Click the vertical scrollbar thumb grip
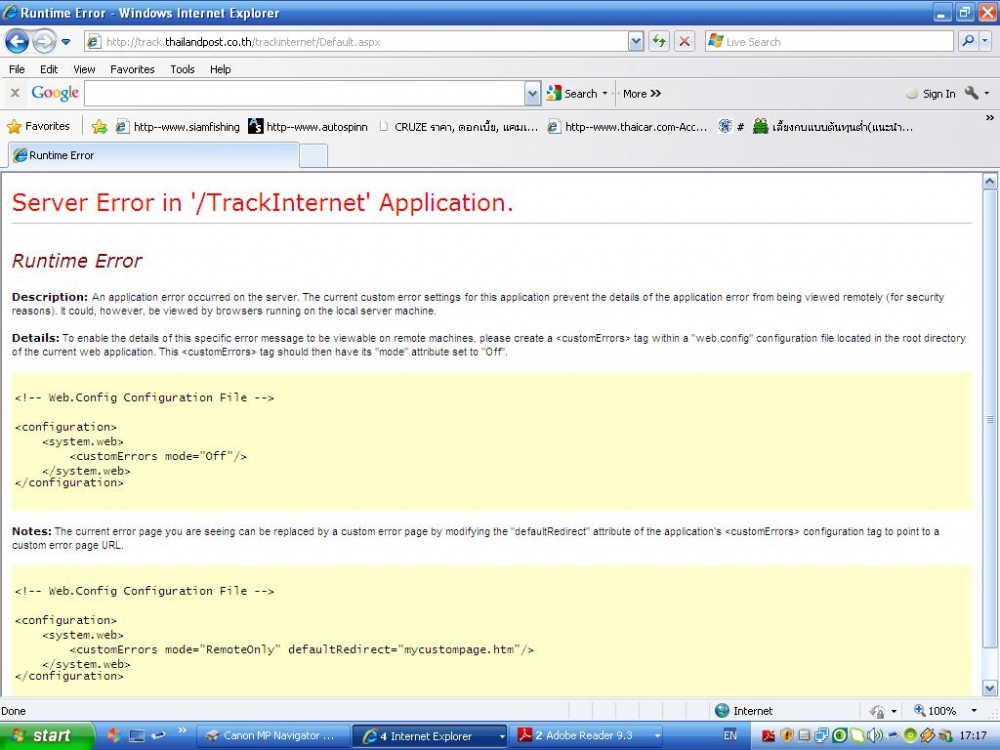This screenshot has height=750, width=1000. (x=989, y=419)
